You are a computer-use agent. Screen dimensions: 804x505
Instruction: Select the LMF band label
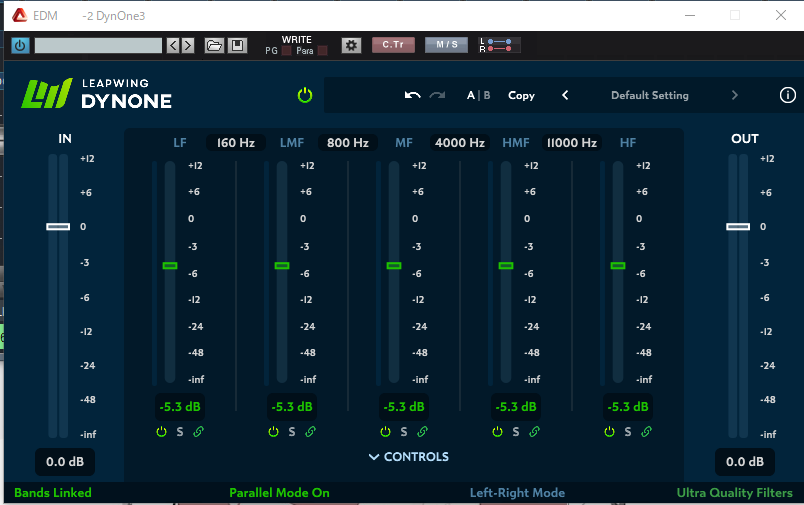(292, 143)
